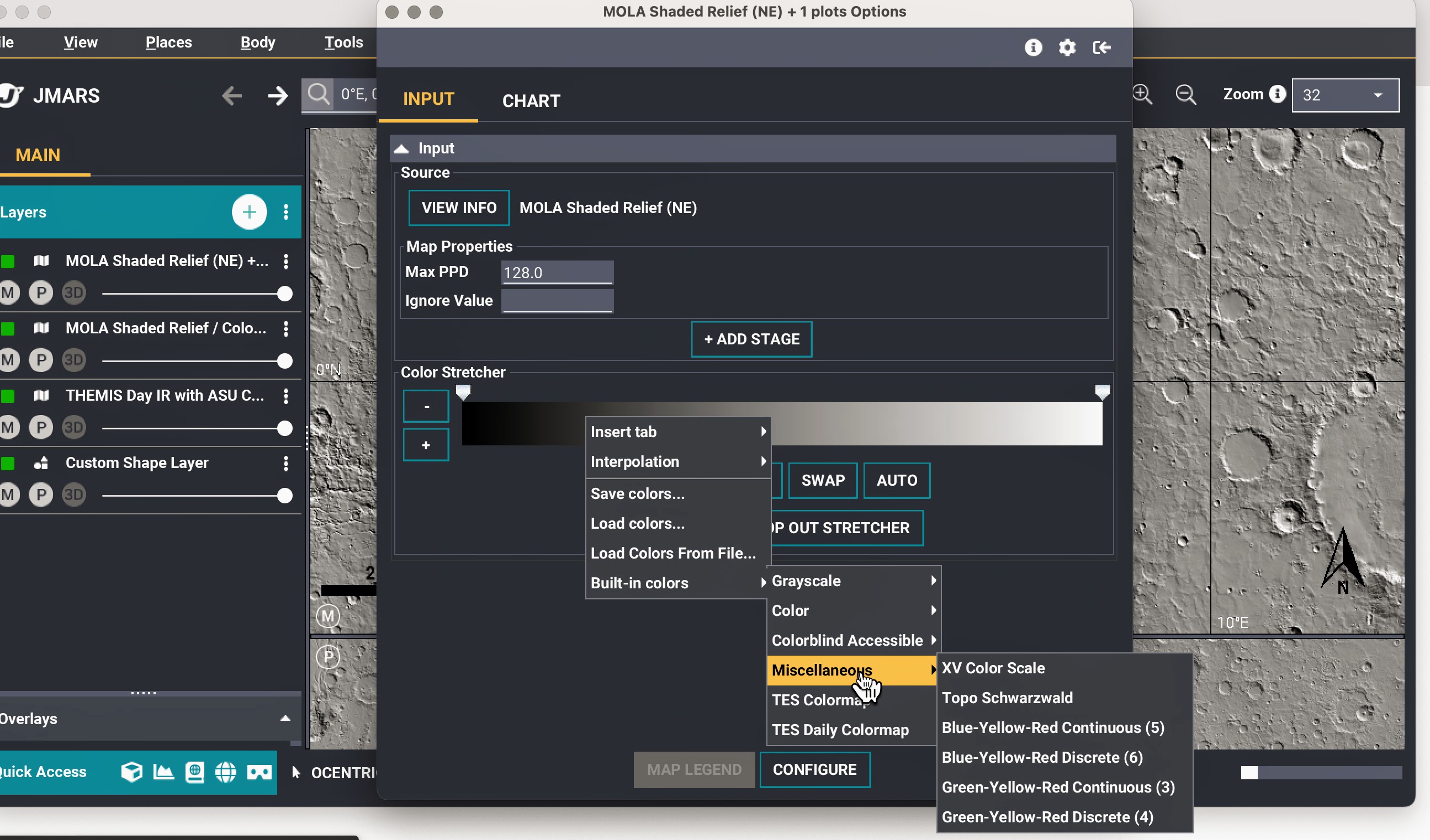The image size is (1430, 840).
Task: Click the white stretcher handle at gradient's right end
Action: coord(1101,392)
